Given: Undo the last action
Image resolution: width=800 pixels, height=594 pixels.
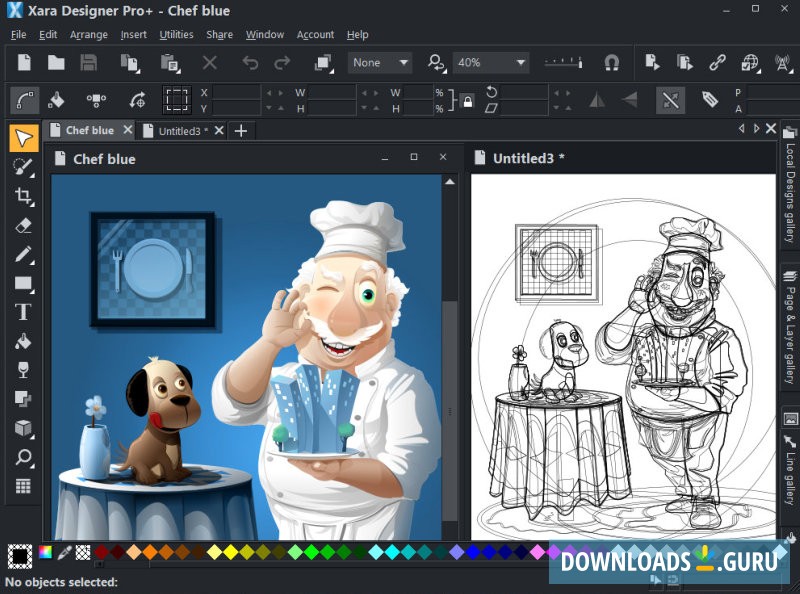Looking at the screenshot, I should click(x=249, y=62).
